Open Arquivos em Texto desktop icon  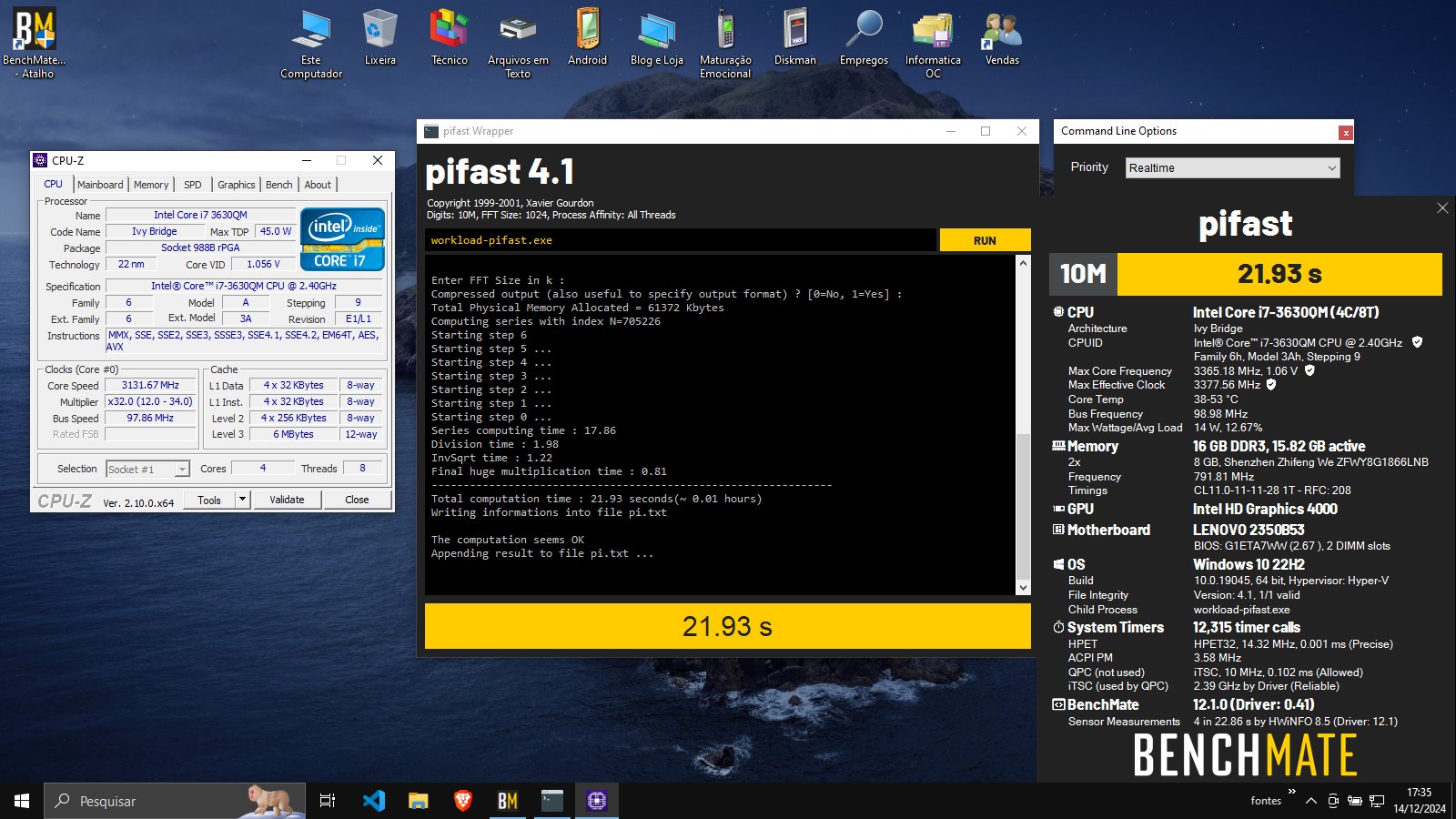click(518, 43)
